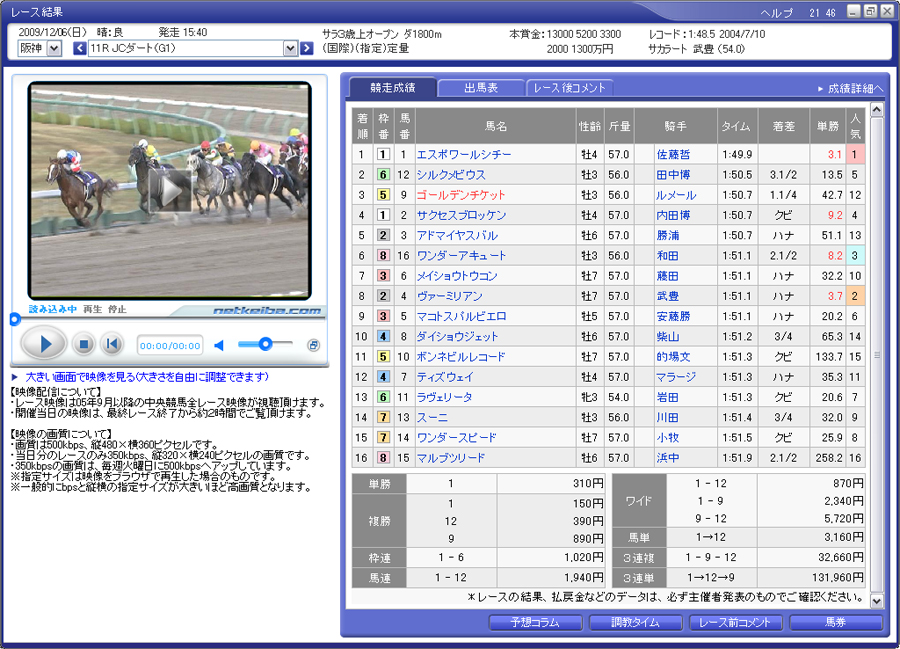Image resolution: width=900 pixels, height=649 pixels.
Task: Switch to the レース後コメント tab
Action: click(x=569, y=88)
